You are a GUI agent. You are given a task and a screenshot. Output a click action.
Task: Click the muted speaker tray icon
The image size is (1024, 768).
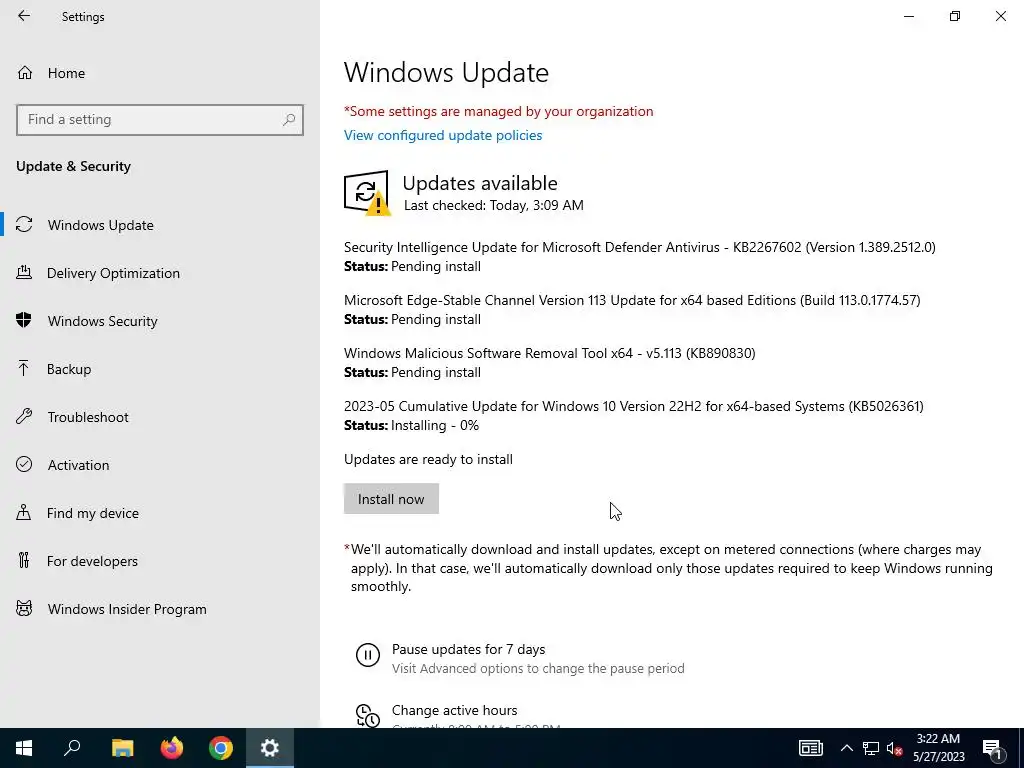(895, 748)
